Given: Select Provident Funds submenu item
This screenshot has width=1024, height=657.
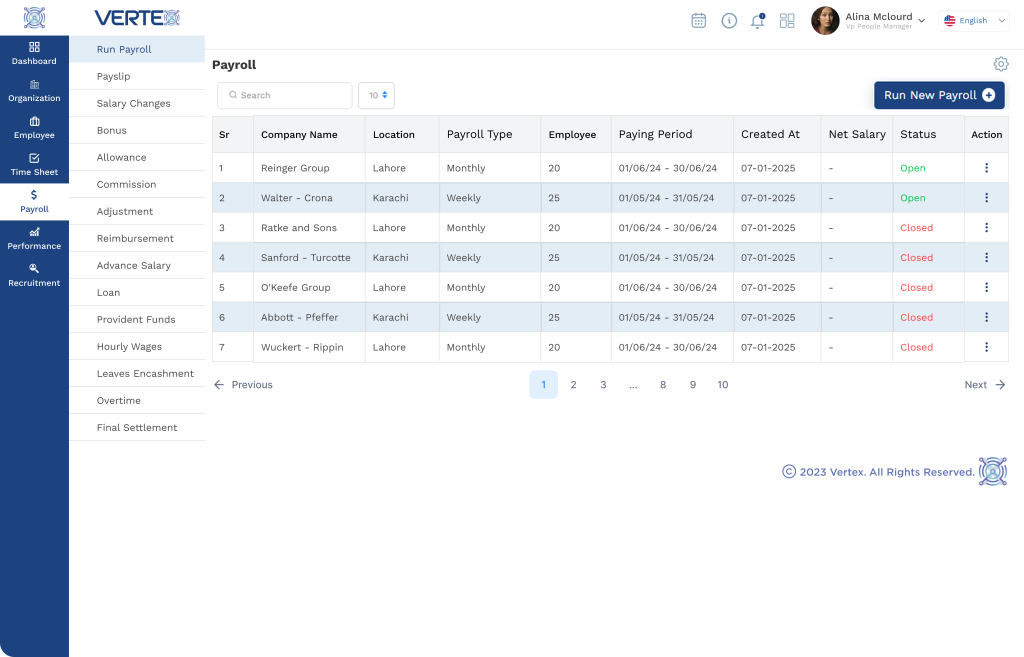Looking at the screenshot, I should click(x=137, y=319).
